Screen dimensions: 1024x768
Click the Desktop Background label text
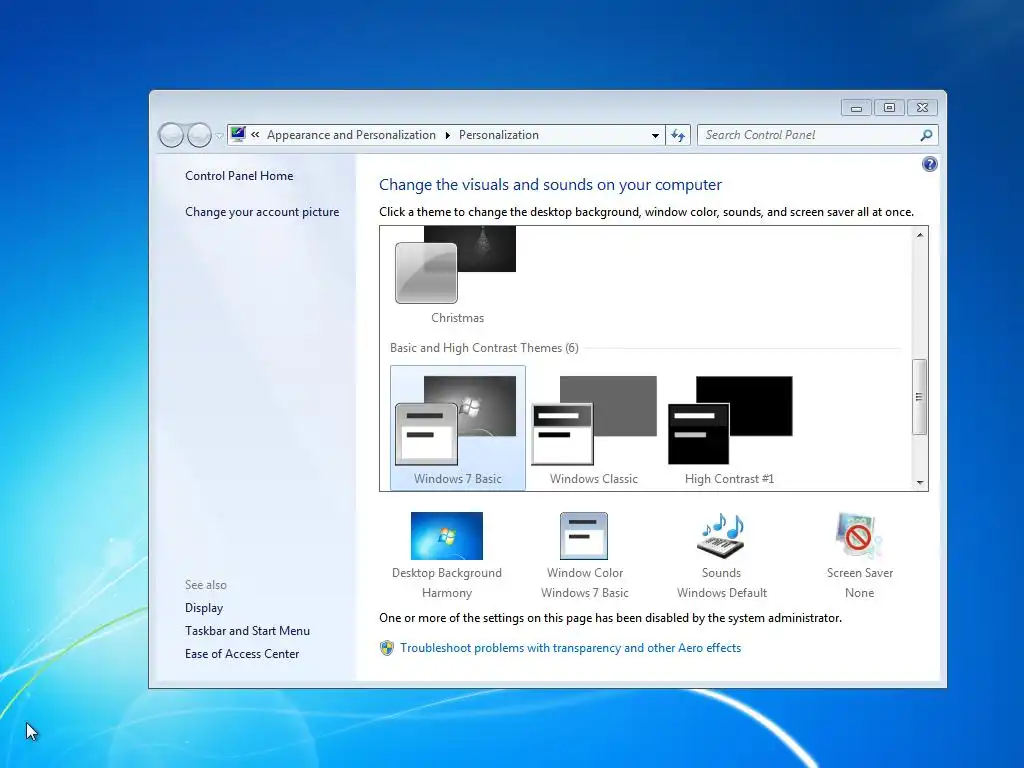pyautogui.click(x=447, y=573)
